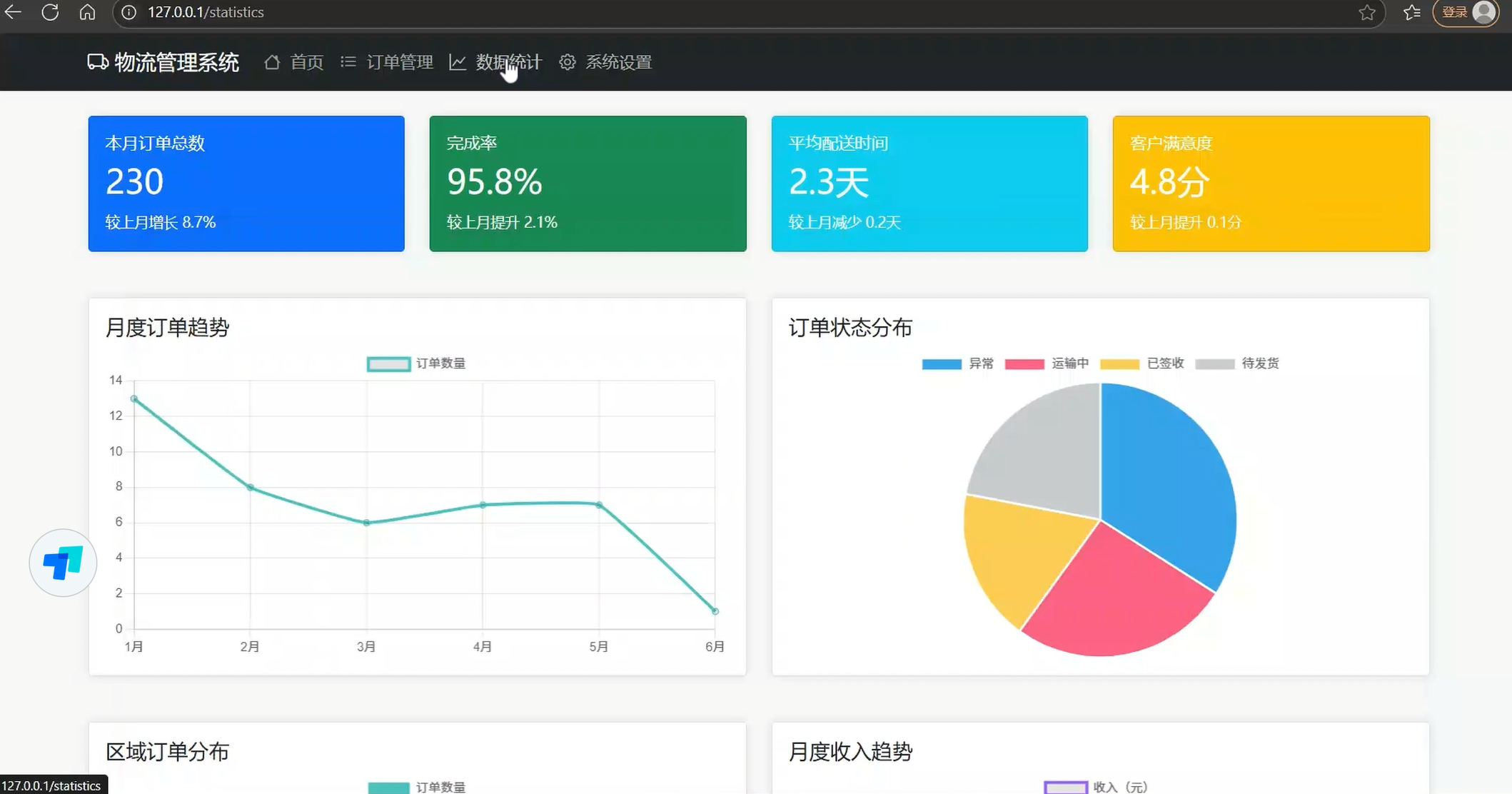
Task: Click the user avatar icon at top right
Action: (x=1484, y=12)
